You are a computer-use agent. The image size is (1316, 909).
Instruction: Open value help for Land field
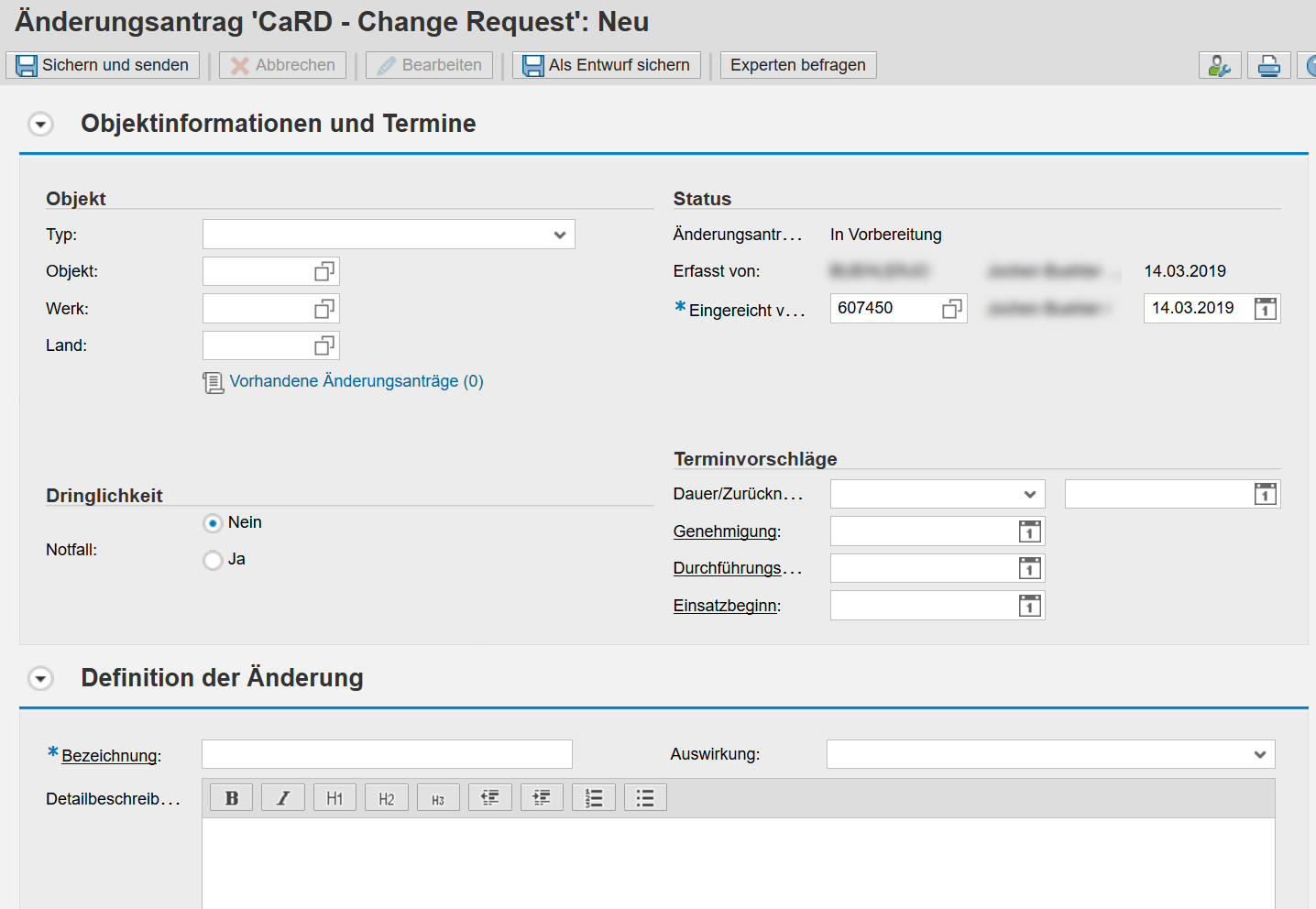324,345
